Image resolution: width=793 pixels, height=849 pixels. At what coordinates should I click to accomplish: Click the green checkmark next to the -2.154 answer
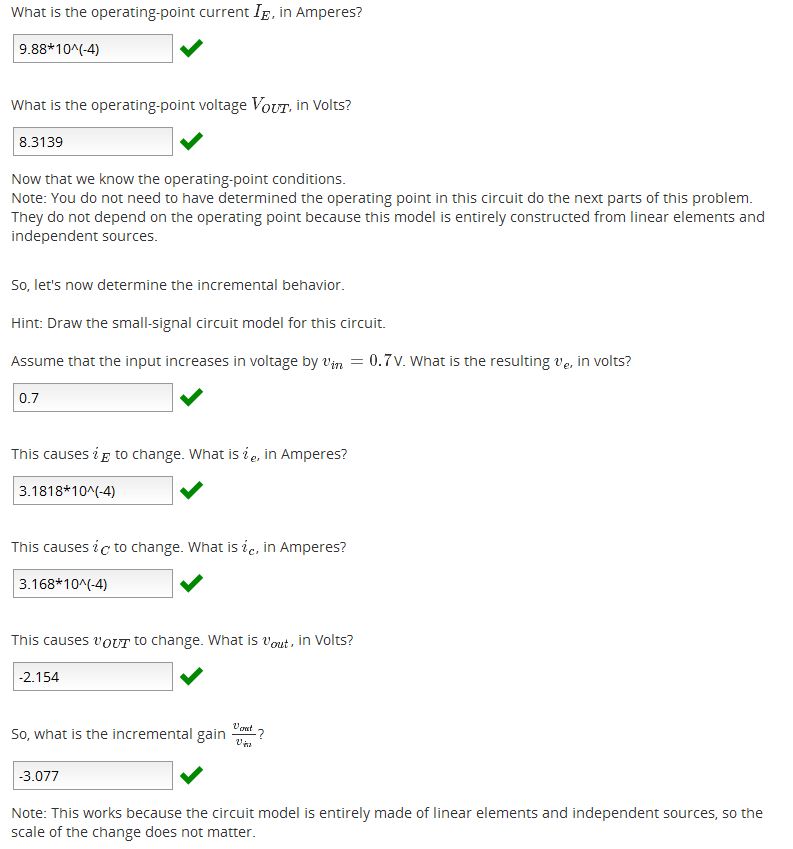[191, 677]
